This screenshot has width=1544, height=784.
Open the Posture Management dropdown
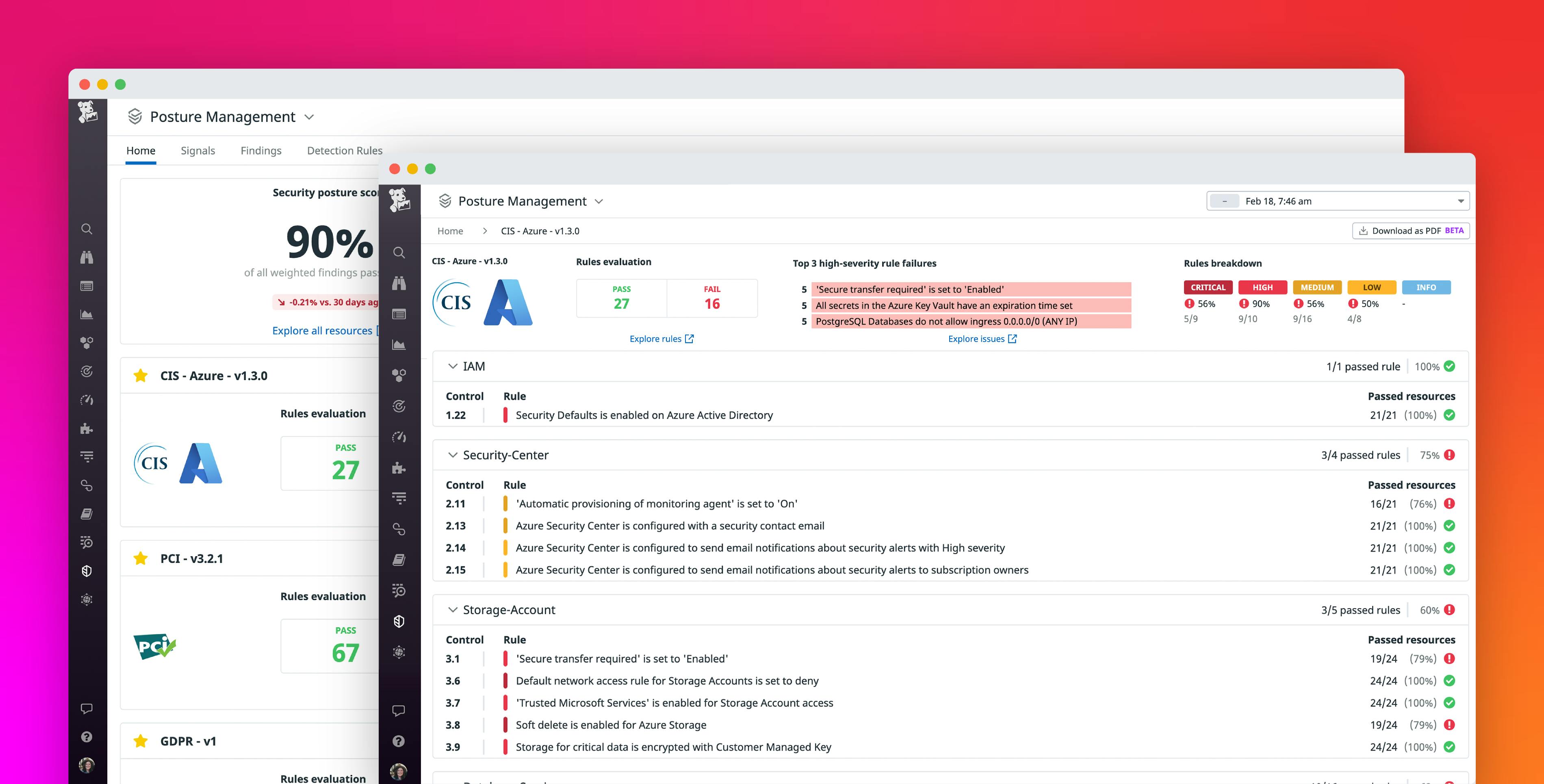coord(599,201)
